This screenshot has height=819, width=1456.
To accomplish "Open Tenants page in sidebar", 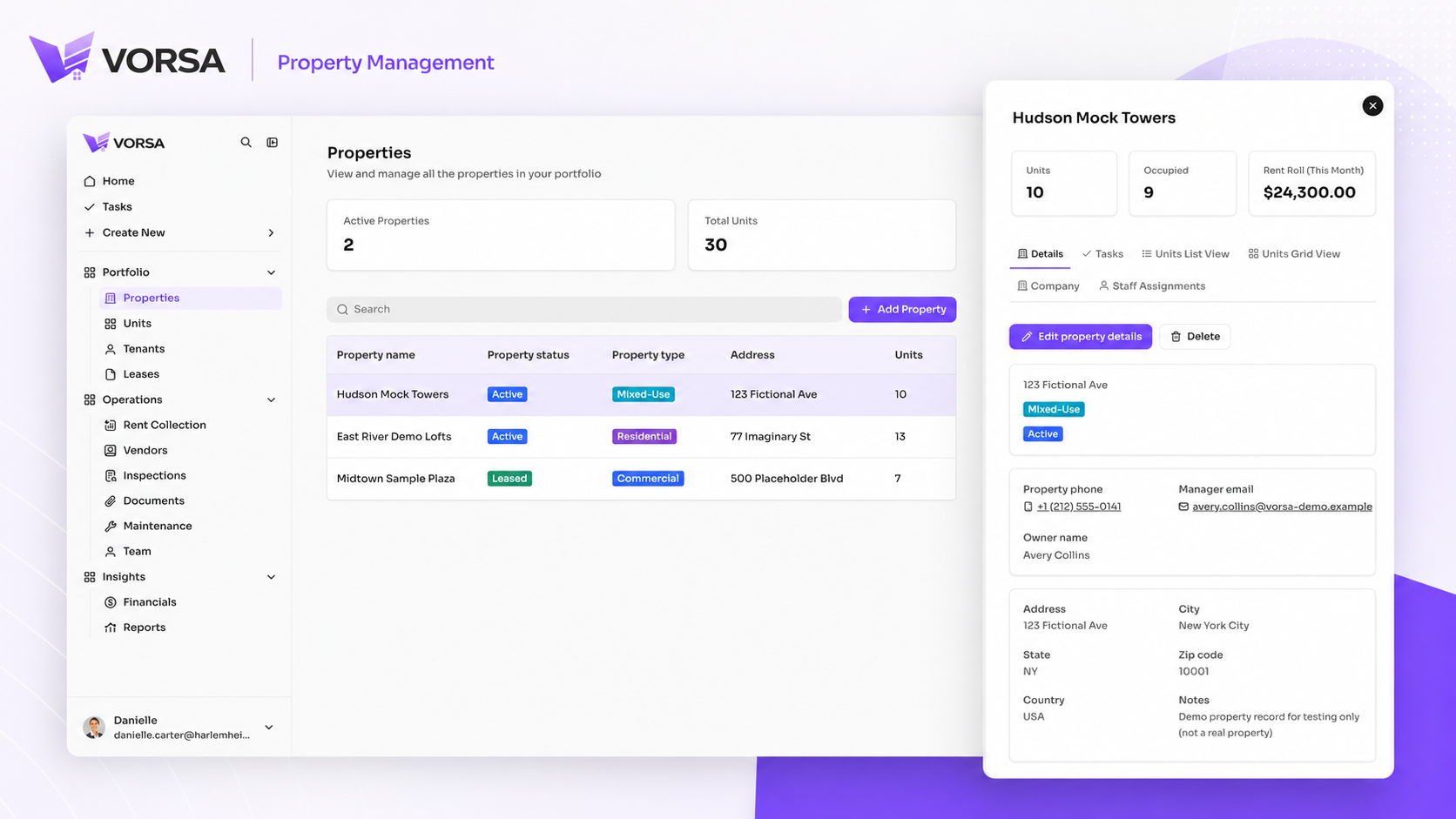I will point(144,348).
